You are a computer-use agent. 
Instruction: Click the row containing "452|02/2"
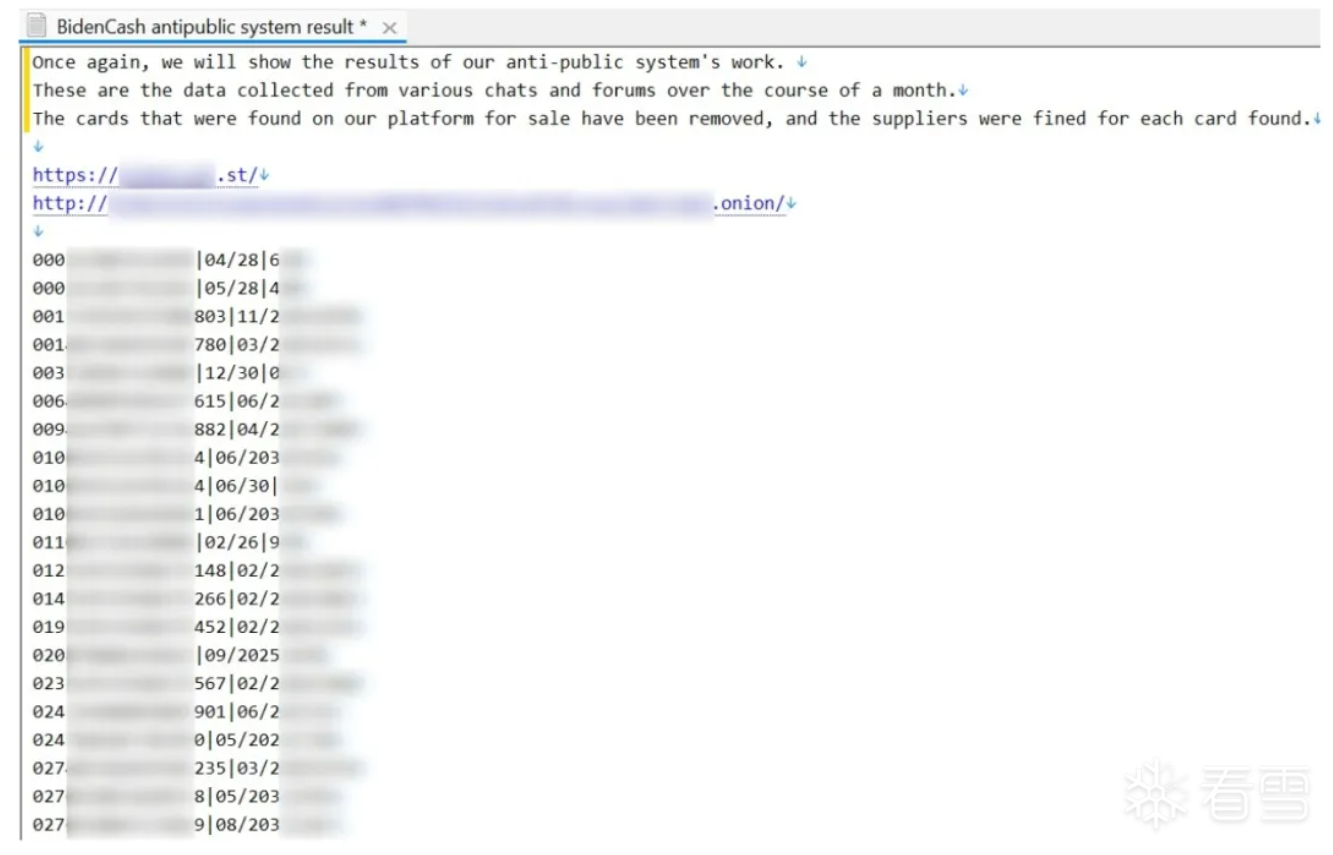197,627
